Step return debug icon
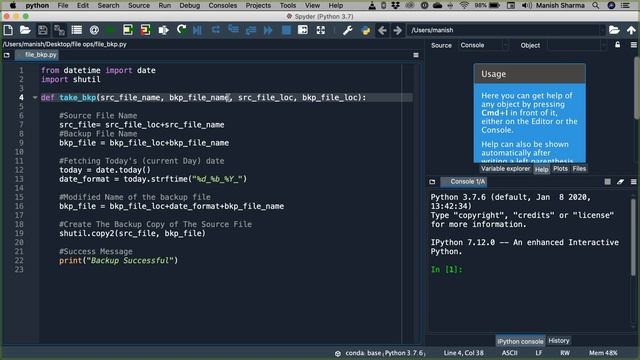The height and width of the screenshot is (360, 640). click(x=251, y=30)
